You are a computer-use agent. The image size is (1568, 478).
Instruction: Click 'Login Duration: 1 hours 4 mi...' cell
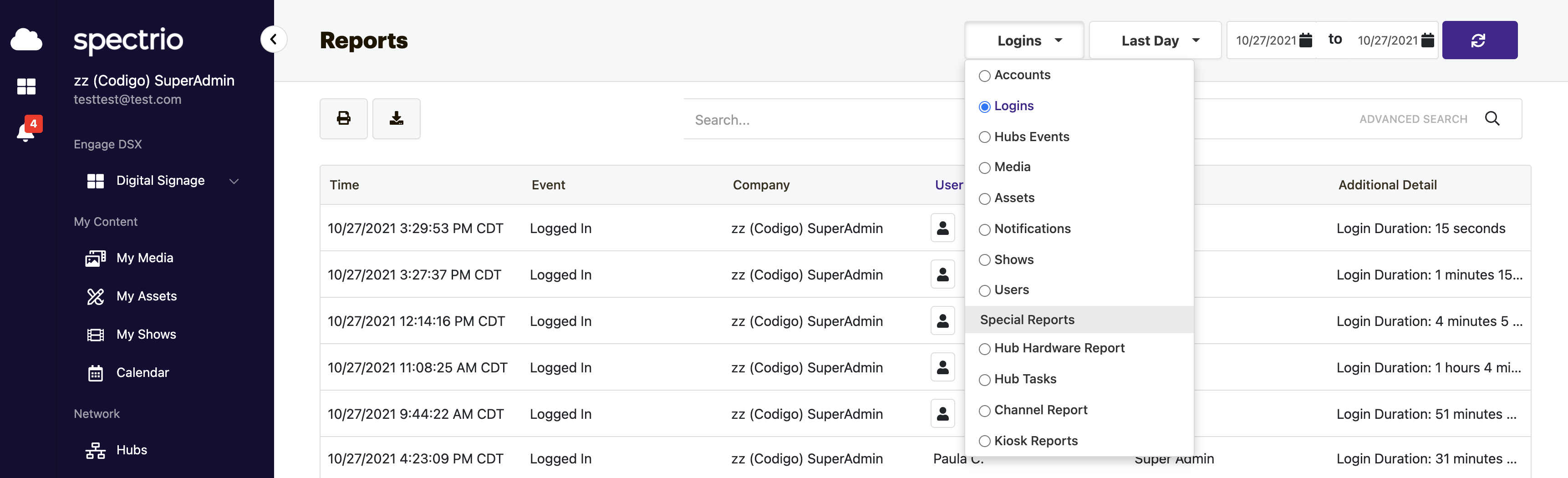pos(1429,367)
